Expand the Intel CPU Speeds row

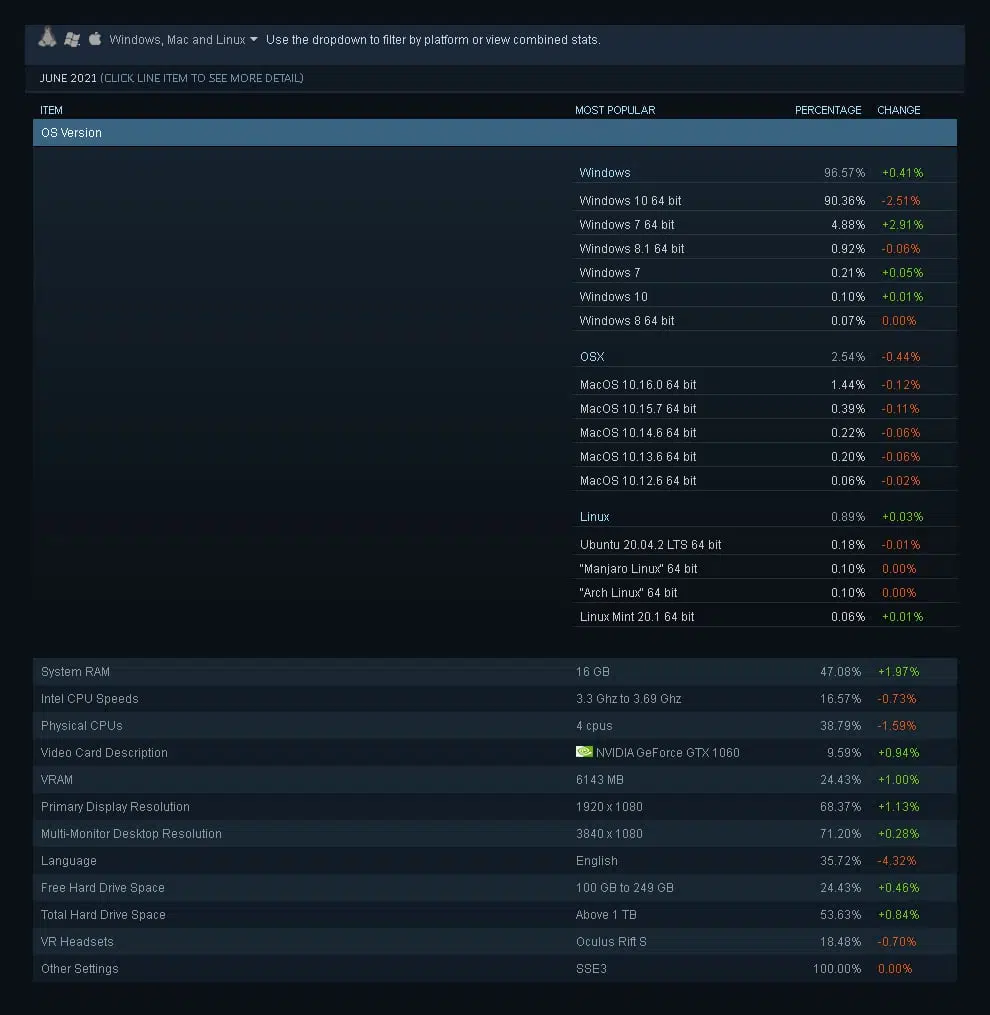(495, 699)
